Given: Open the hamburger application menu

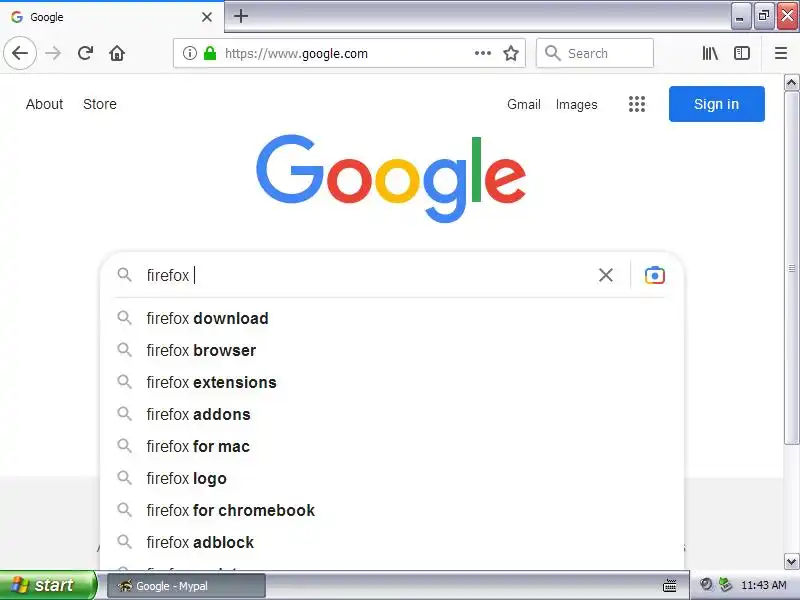Looking at the screenshot, I should tap(781, 54).
